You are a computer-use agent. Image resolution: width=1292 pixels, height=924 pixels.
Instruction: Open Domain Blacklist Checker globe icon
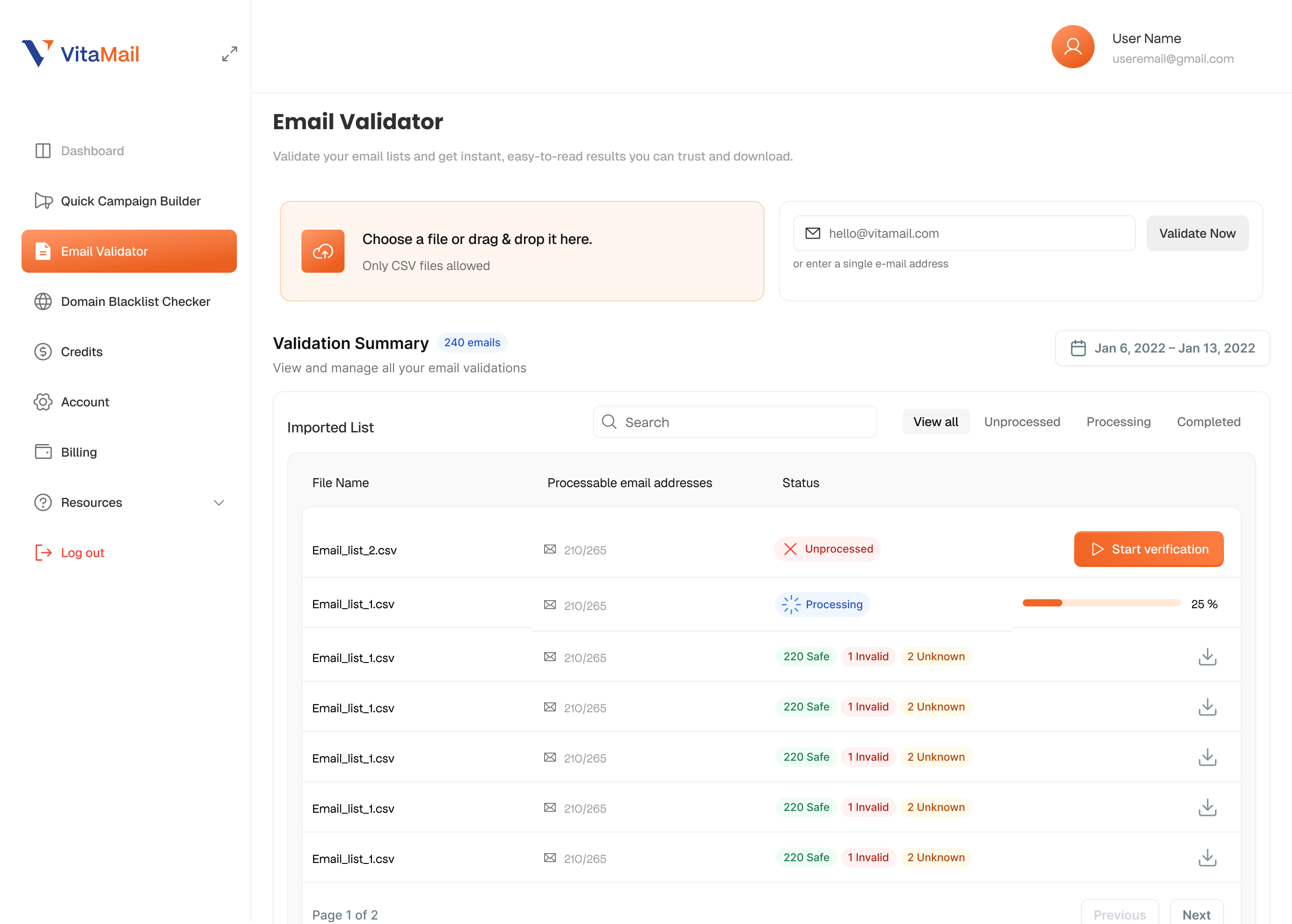click(43, 301)
